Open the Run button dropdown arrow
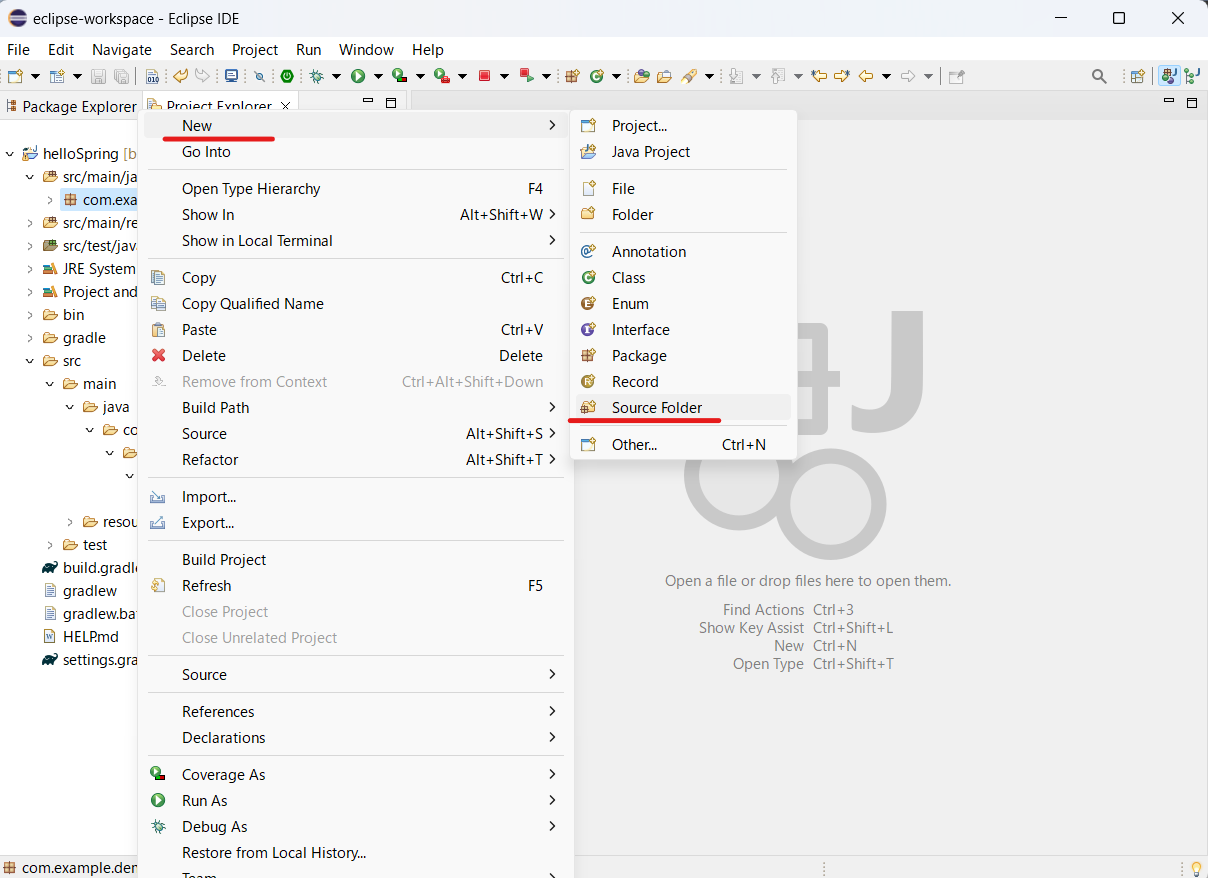The width and height of the screenshot is (1208, 878). coord(378,76)
